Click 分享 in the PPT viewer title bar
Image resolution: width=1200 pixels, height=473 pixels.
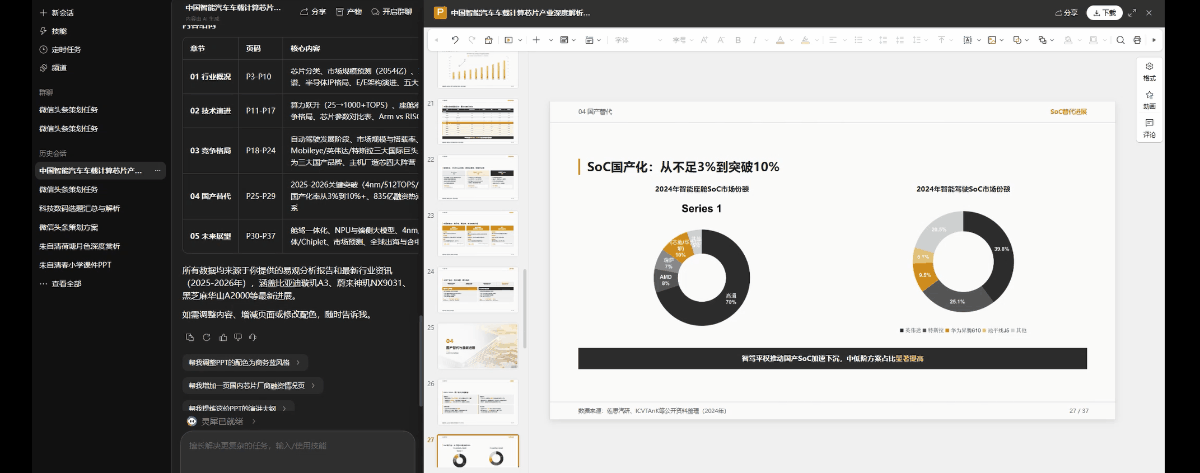pos(1068,13)
